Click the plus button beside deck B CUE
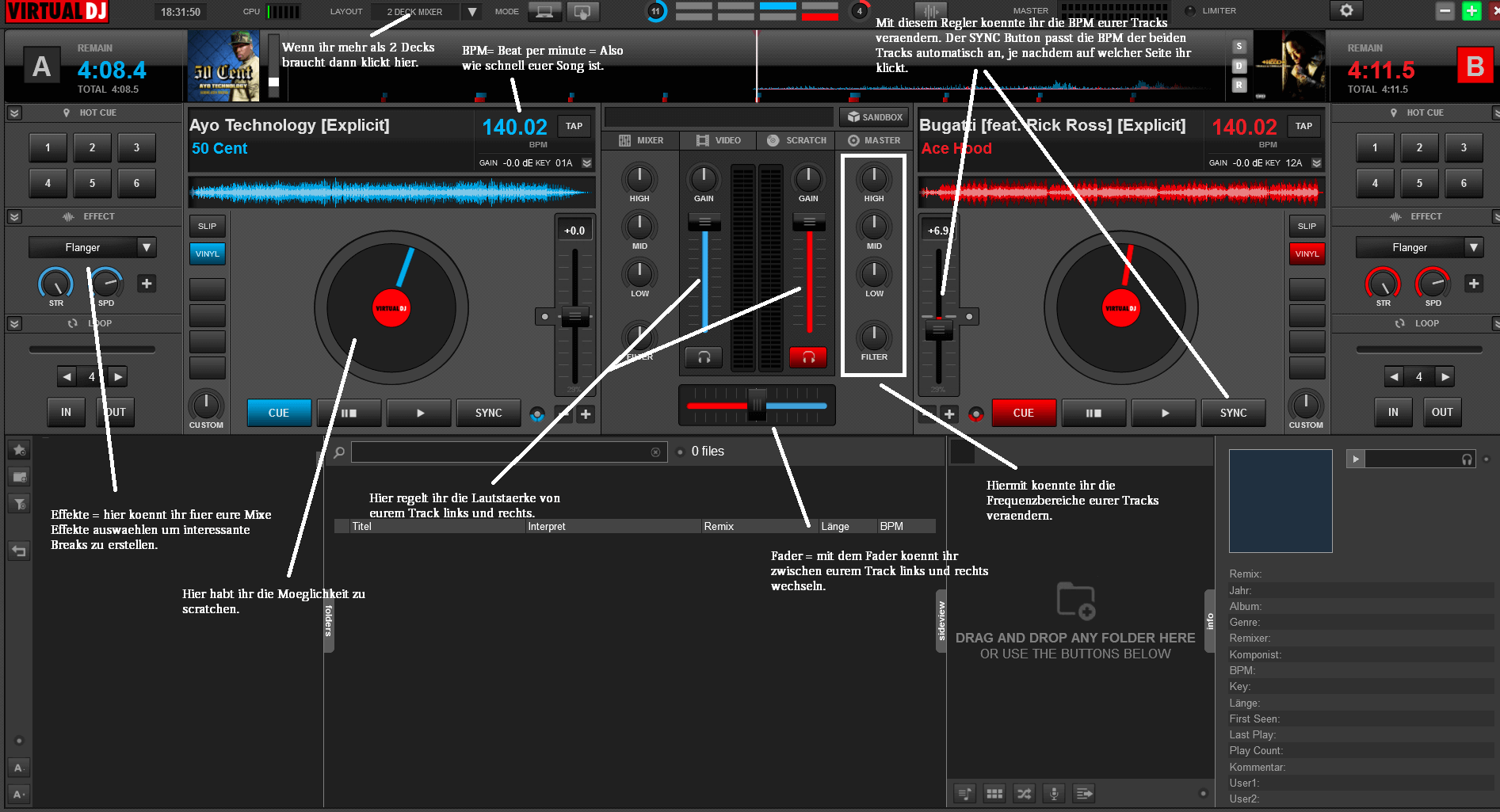Viewport: 1500px width, 812px height. (x=949, y=414)
